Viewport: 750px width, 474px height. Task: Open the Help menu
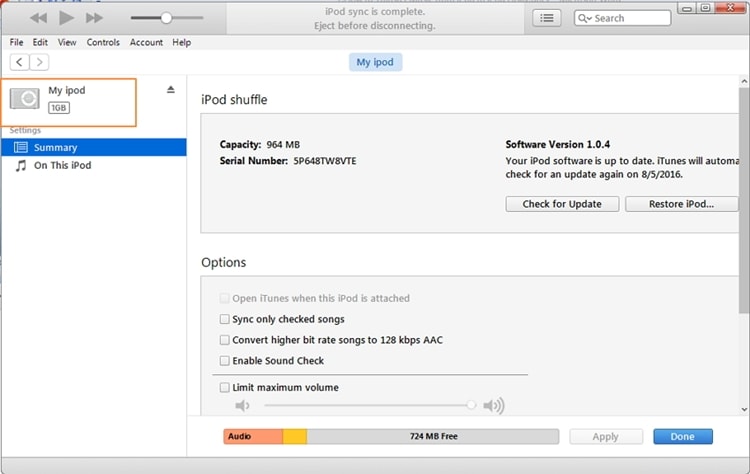click(182, 42)
